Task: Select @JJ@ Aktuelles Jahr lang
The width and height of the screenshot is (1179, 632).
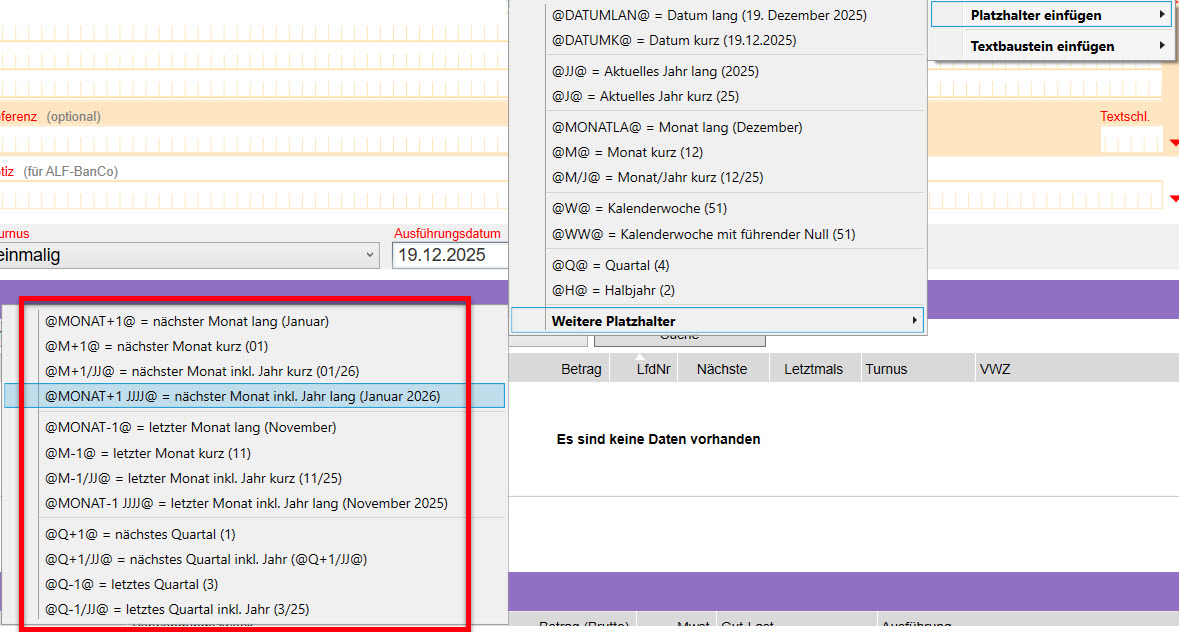Action: [x=655, y=71]
